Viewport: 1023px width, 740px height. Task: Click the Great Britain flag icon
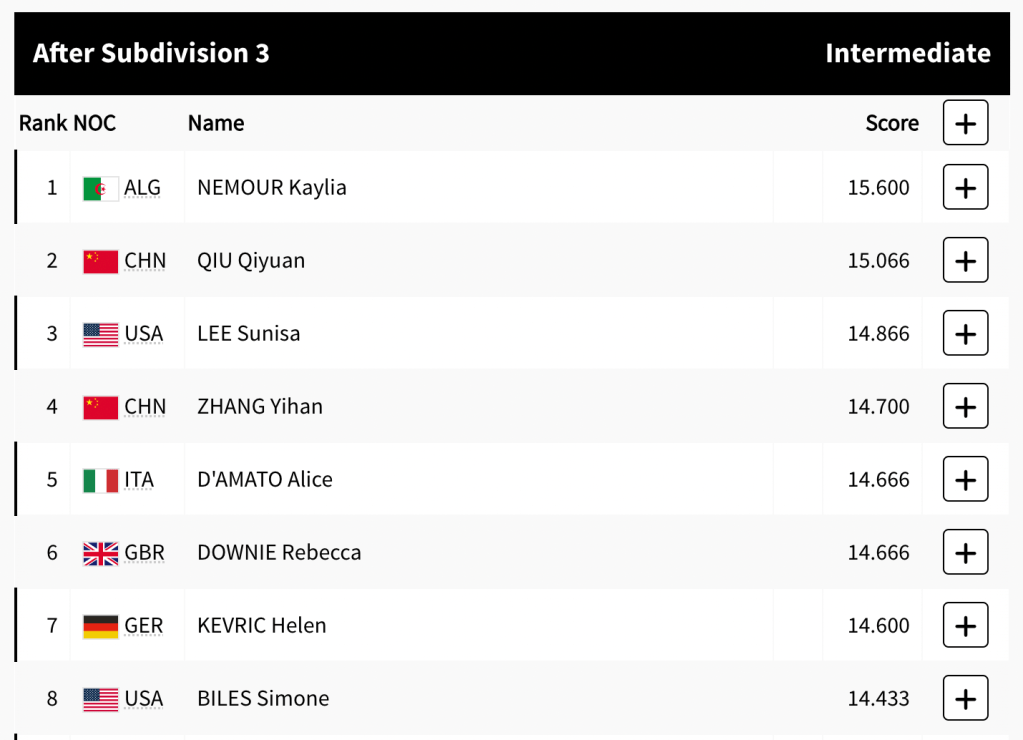click(x=101, y=553)
